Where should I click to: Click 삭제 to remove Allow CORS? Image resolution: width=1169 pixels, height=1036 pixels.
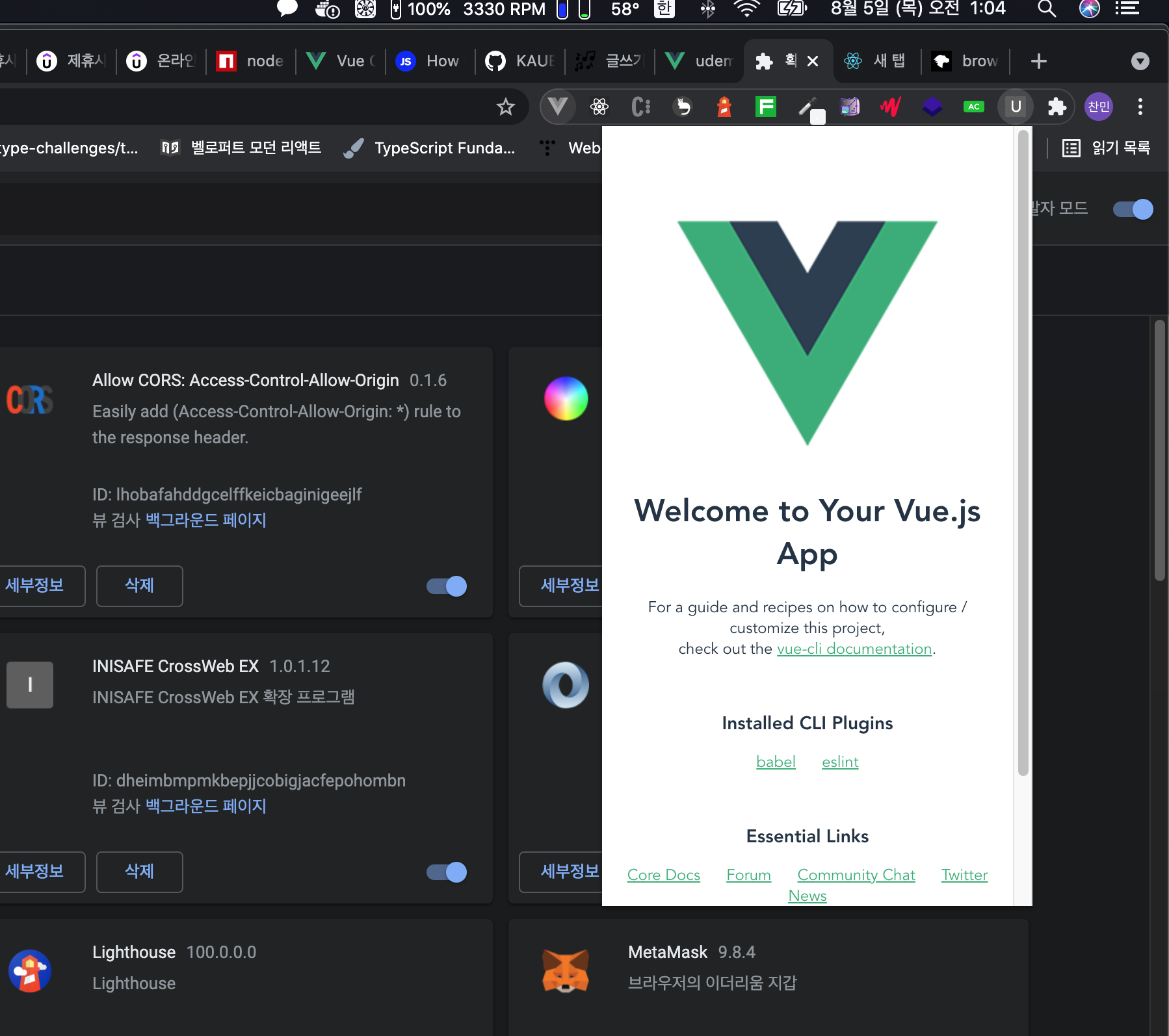click(140, 586)
